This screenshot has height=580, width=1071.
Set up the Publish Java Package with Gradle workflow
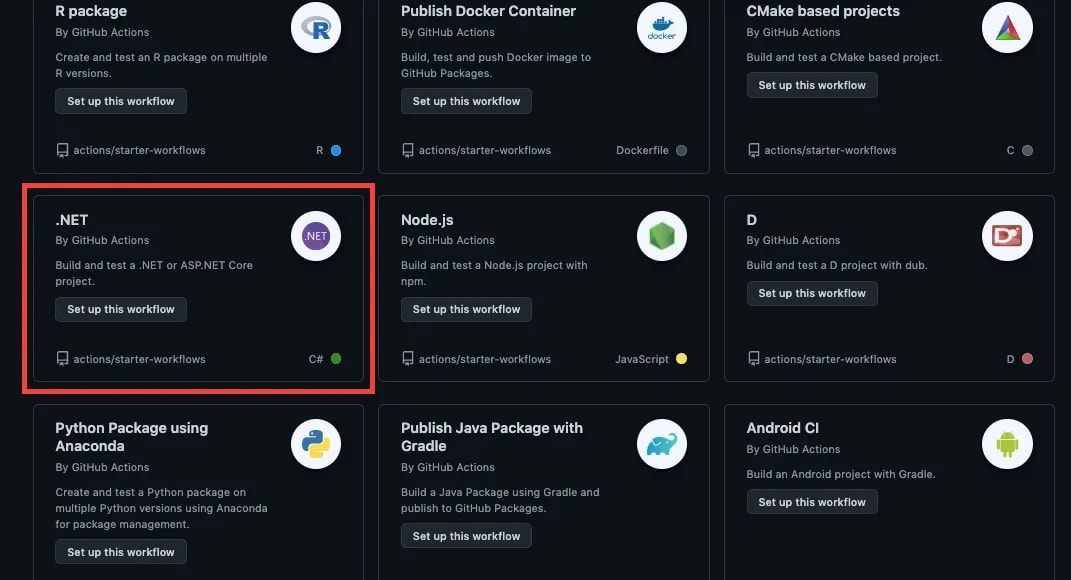click(467, 536)
